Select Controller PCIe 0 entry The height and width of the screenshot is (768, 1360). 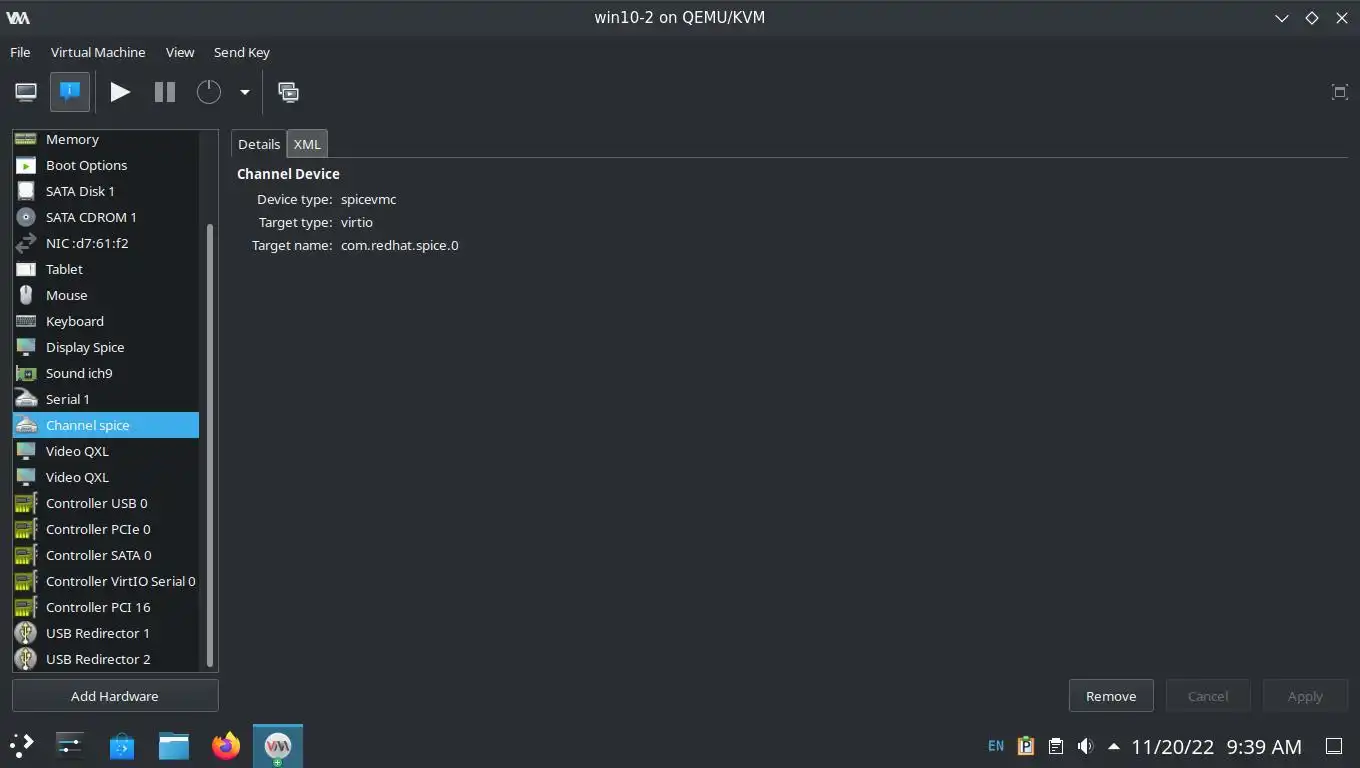[106, 529]
